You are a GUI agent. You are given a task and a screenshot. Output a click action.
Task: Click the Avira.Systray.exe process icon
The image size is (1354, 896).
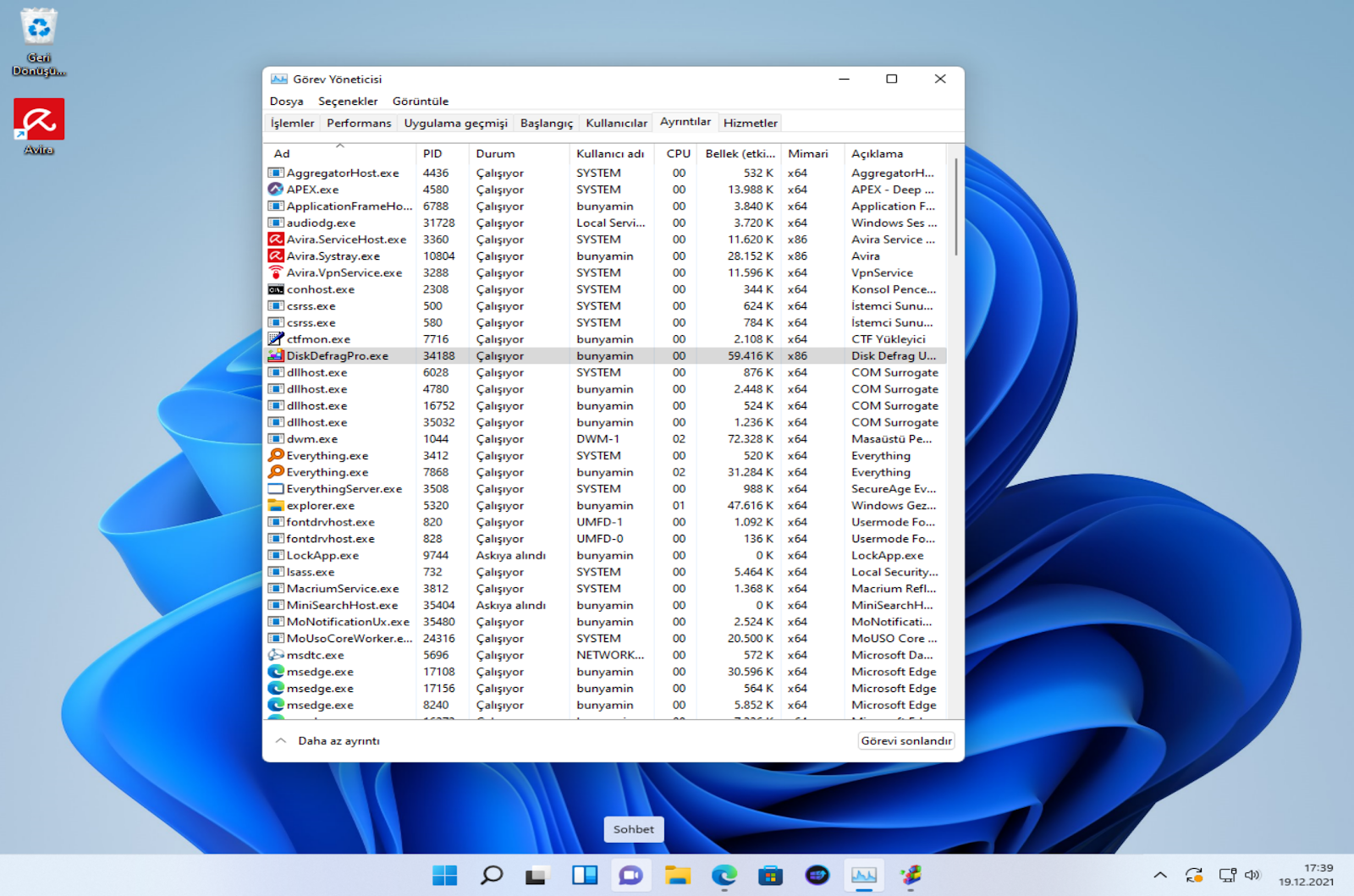click(x=275, y=256)
